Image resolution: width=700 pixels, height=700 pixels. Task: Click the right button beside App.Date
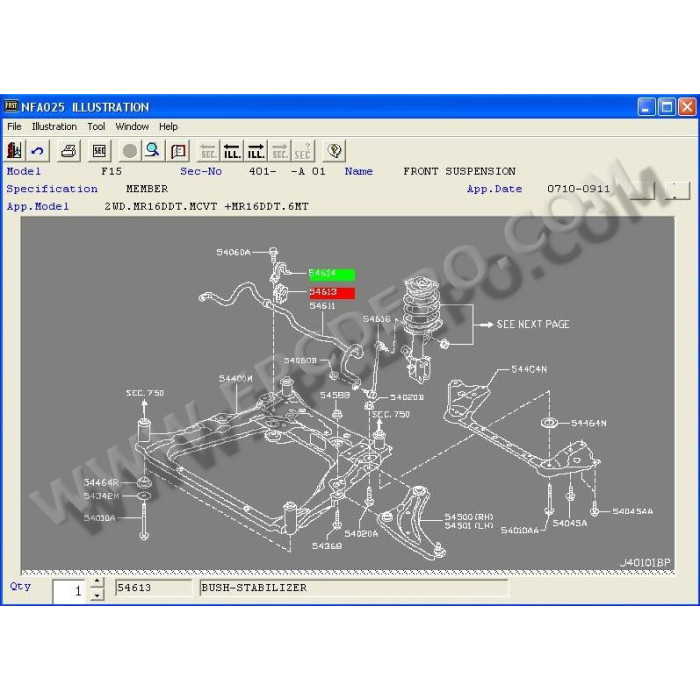(x=677, y=190)
